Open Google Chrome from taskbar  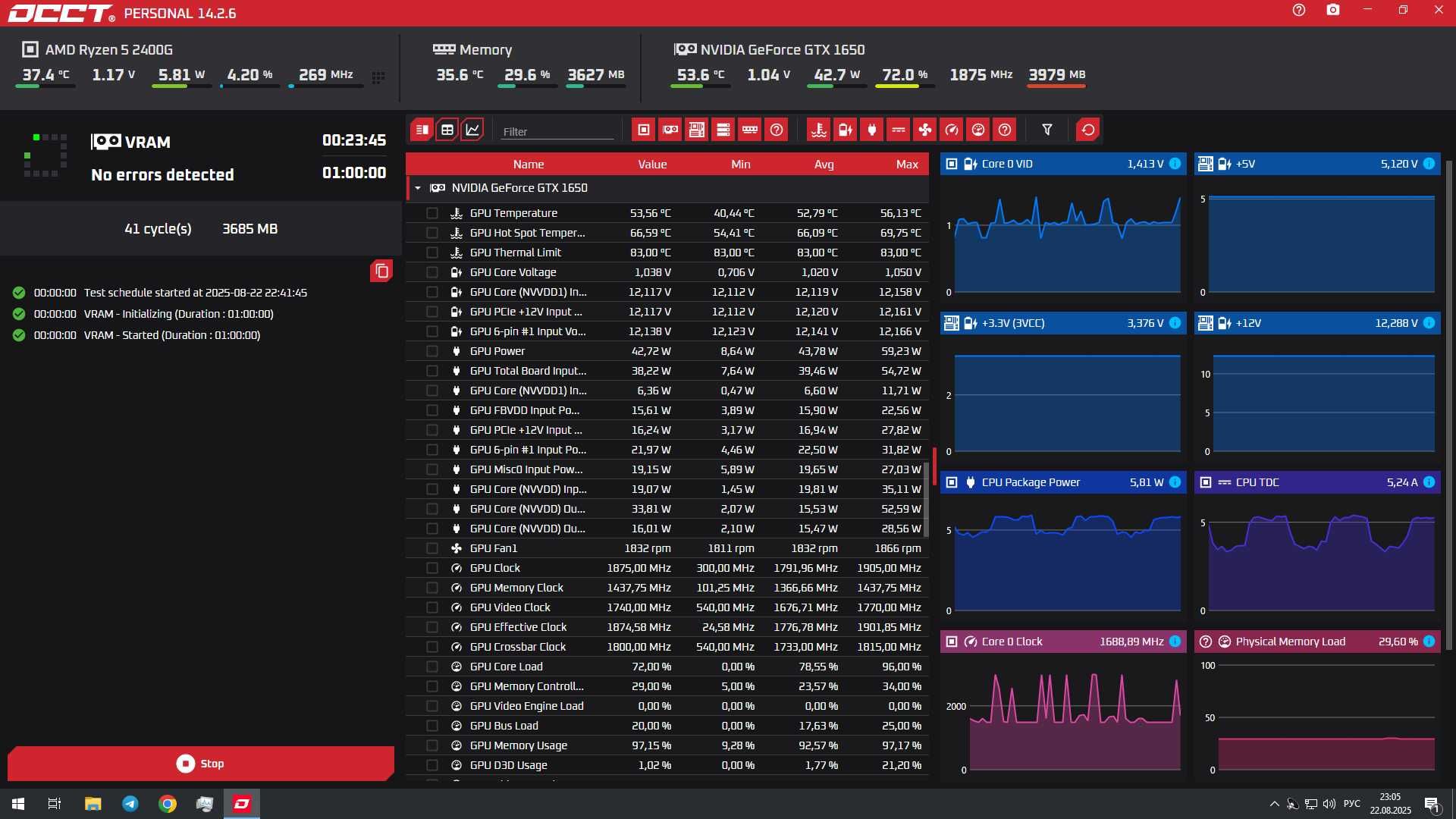pos(168,804)
